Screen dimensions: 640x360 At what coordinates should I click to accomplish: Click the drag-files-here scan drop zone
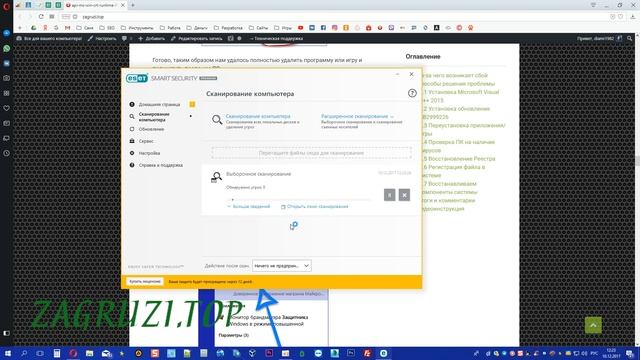tap(311, 153)
